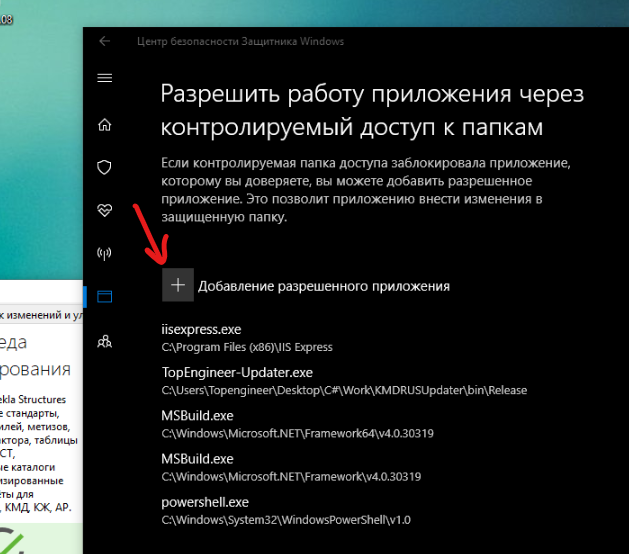Open Firewall & network protection antenna icon
The height and width of the screenshot is (554, 629).
[x=104, y=254]
